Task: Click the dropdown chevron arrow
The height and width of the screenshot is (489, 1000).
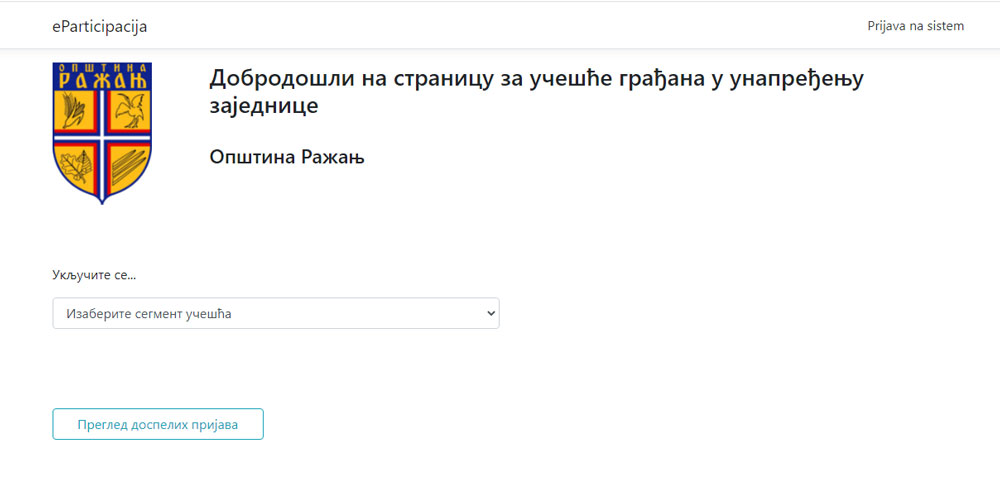Action: (490, 313)
